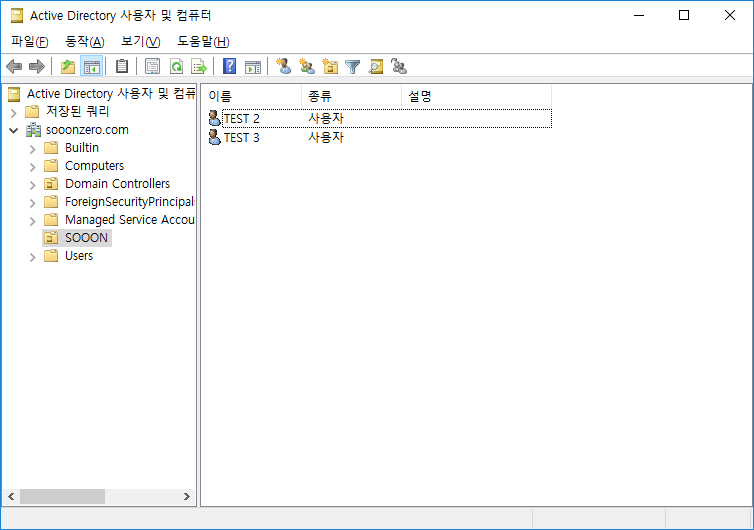Image resolution: width=754 pixels, height=530 pixels.
Task: Maximize the Active Directory window
Action: pos(684,15)
